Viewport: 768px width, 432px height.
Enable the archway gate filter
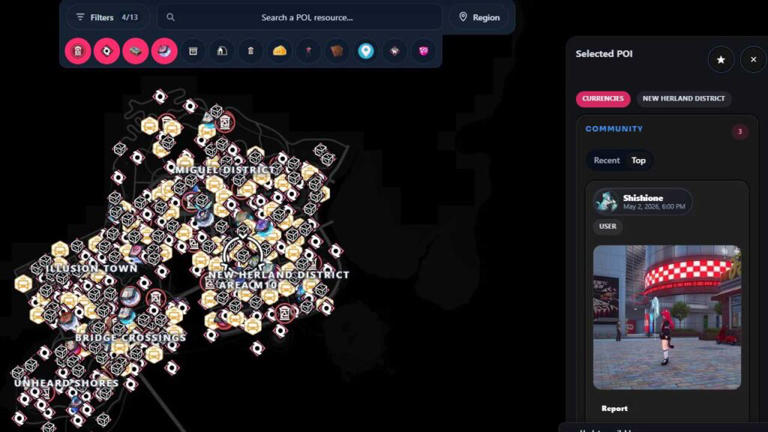pyautogui.click(x=222, y=51)
